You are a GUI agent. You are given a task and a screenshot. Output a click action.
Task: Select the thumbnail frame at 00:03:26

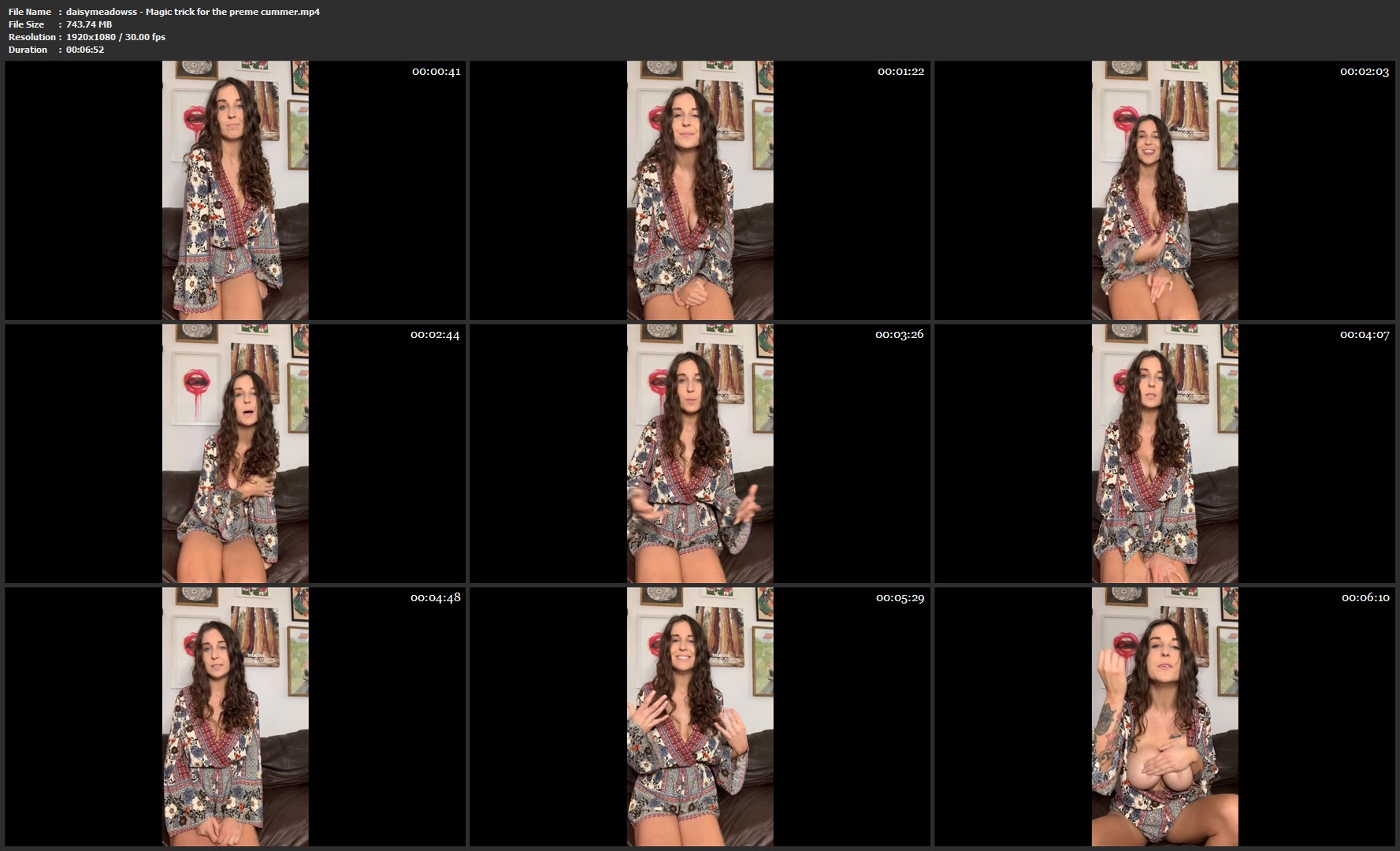click(700, 453)
